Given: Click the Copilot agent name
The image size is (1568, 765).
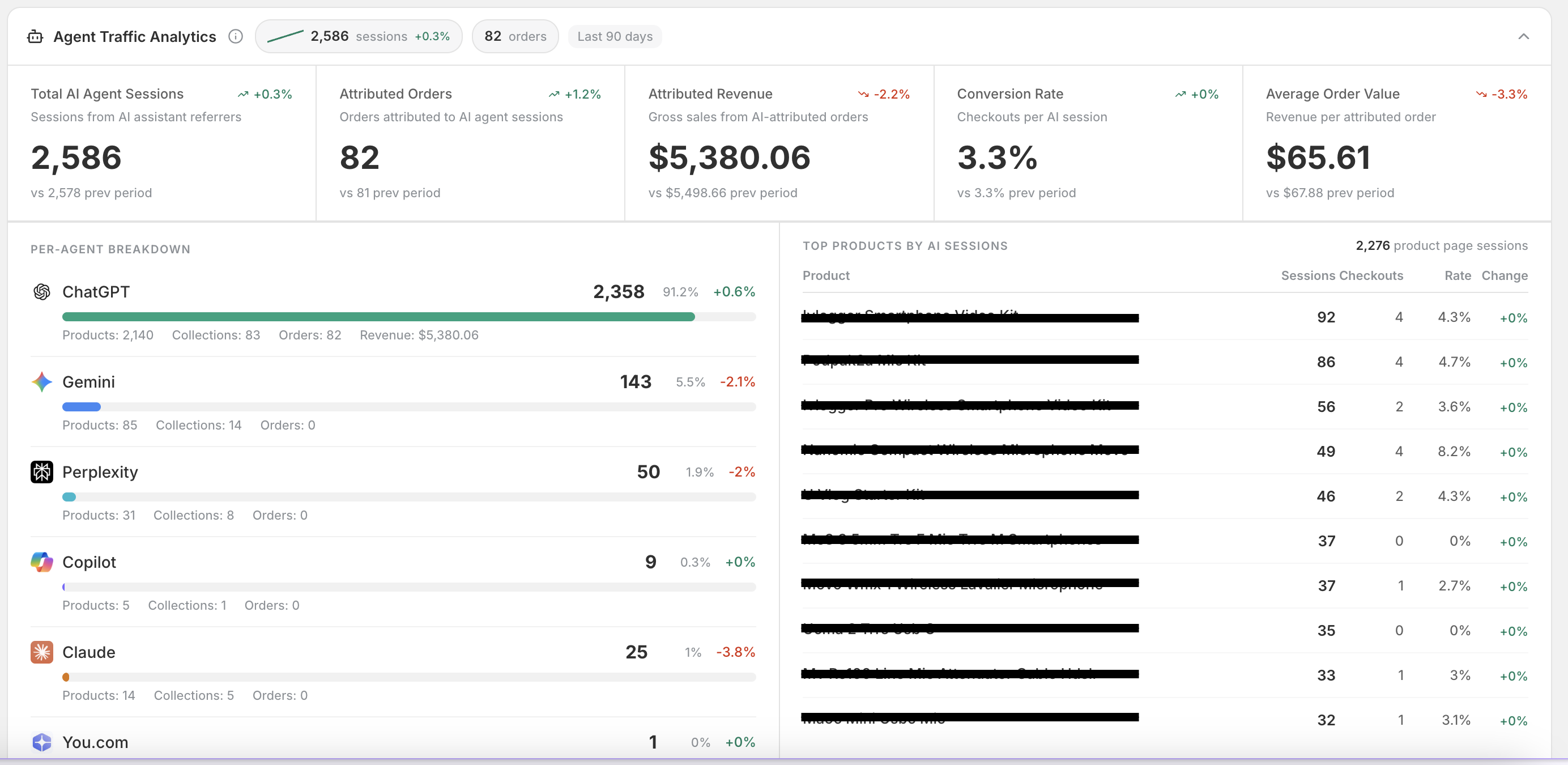Looking at the screenshot, I should tap(89, 562).
